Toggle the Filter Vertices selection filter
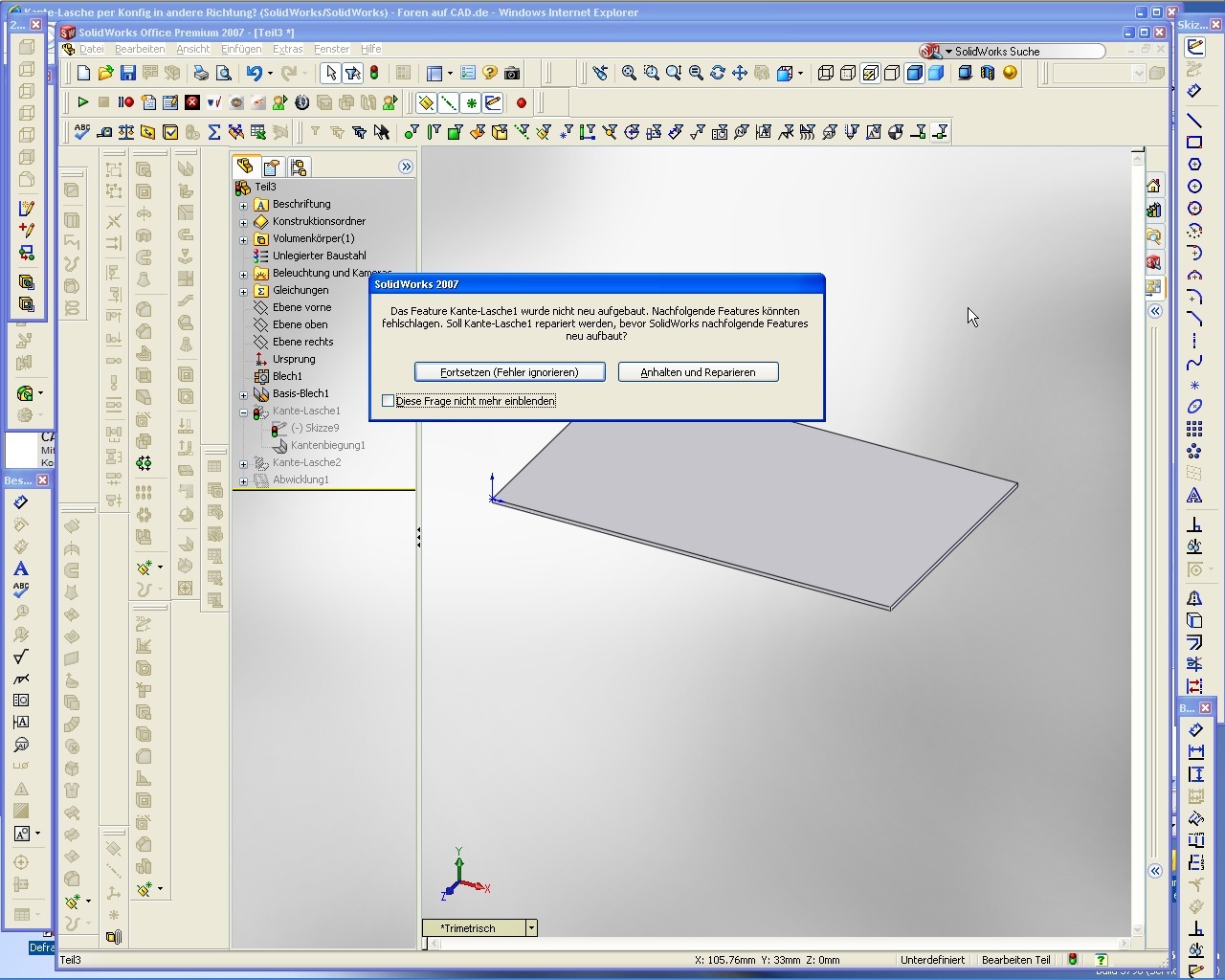 (412, 132)
